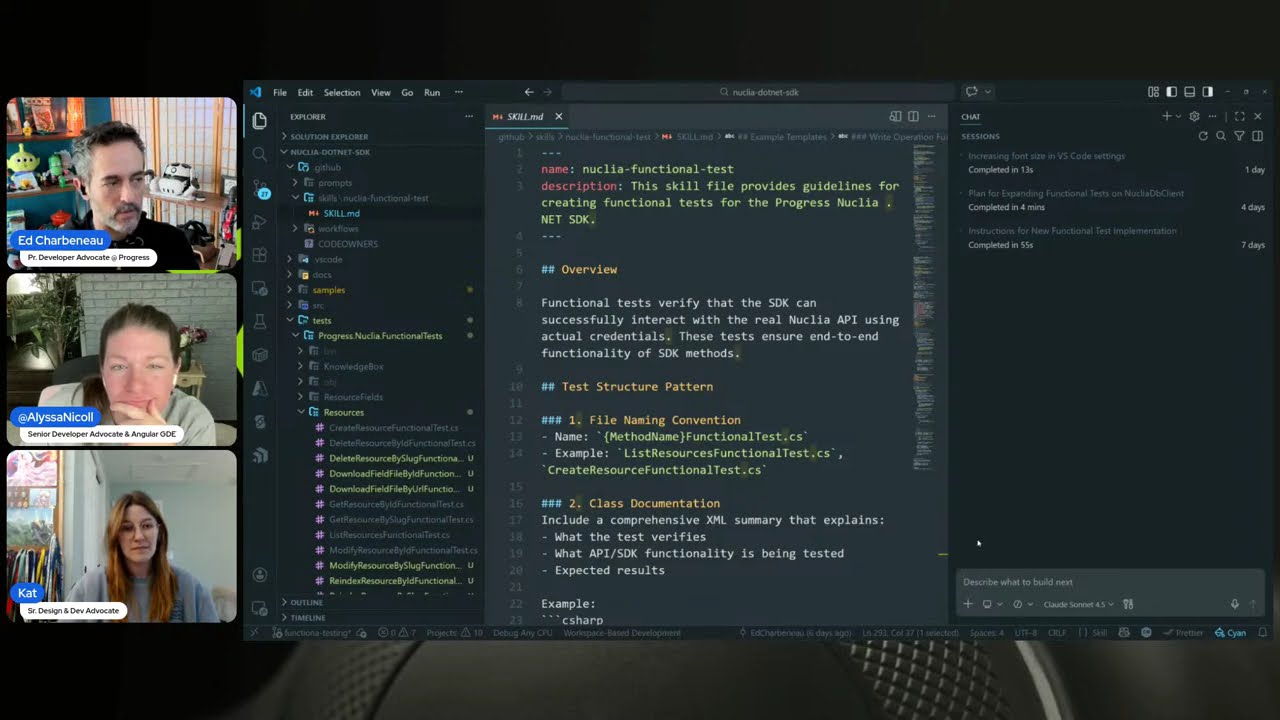Open ListResourcesFunctionalTest.cs file
The height and width of the screenshot is (720, 1280).
(389, 535)
